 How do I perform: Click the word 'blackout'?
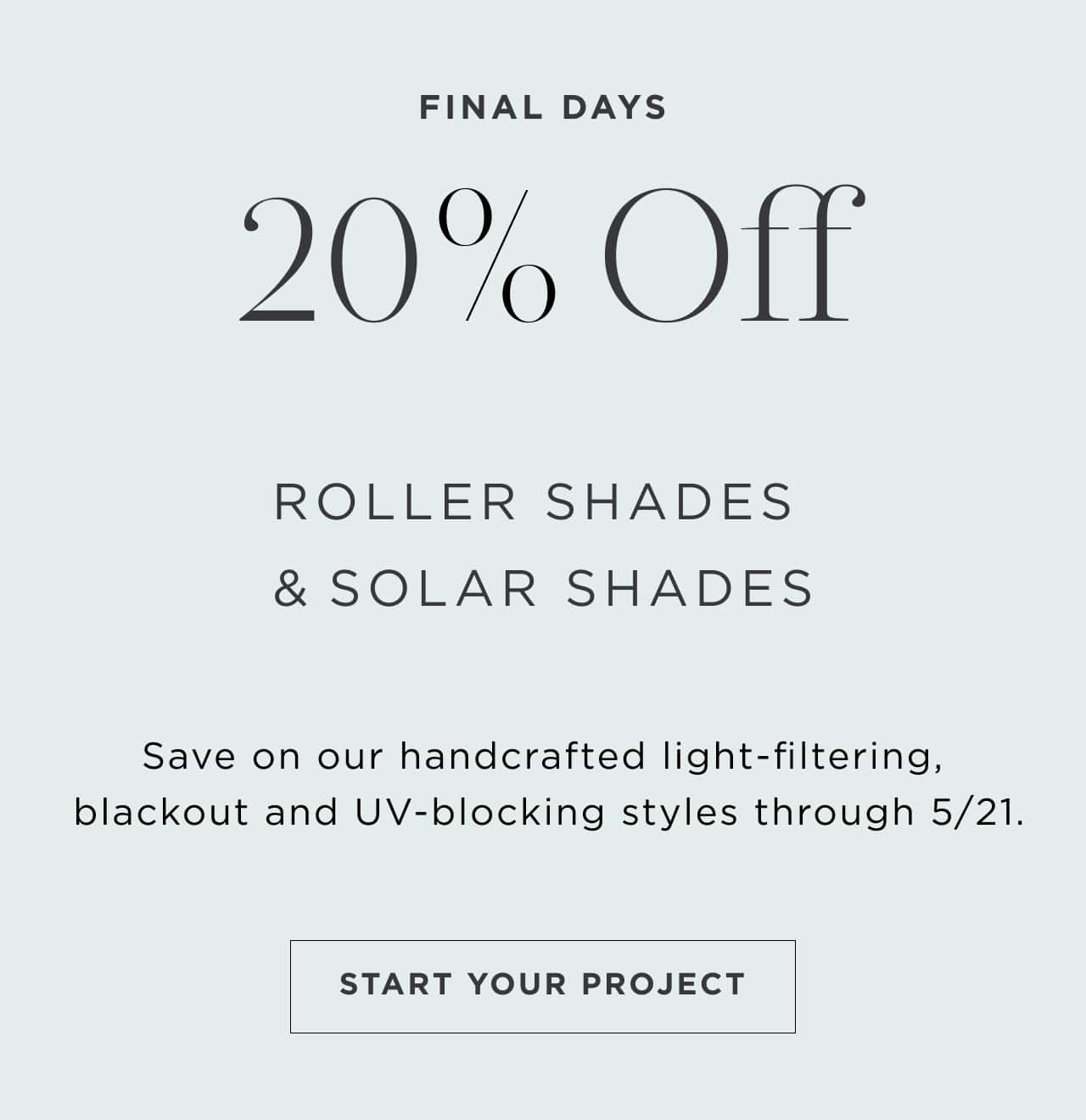tap(161, 812)
